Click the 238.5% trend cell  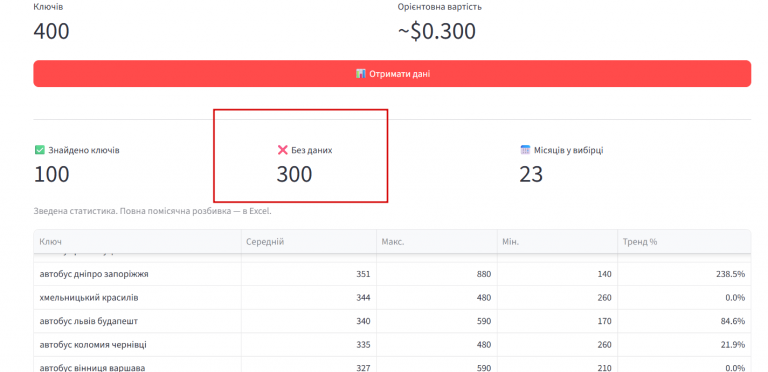684,274
